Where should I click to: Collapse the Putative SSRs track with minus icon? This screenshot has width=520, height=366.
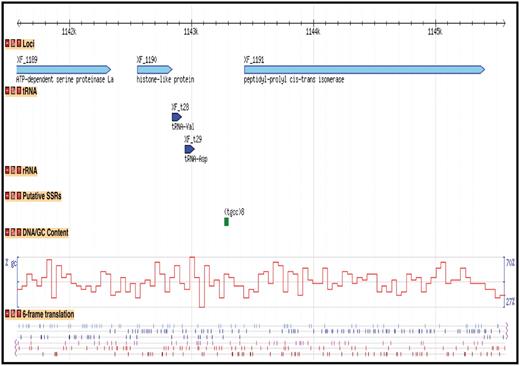click(x=7, y=196)
